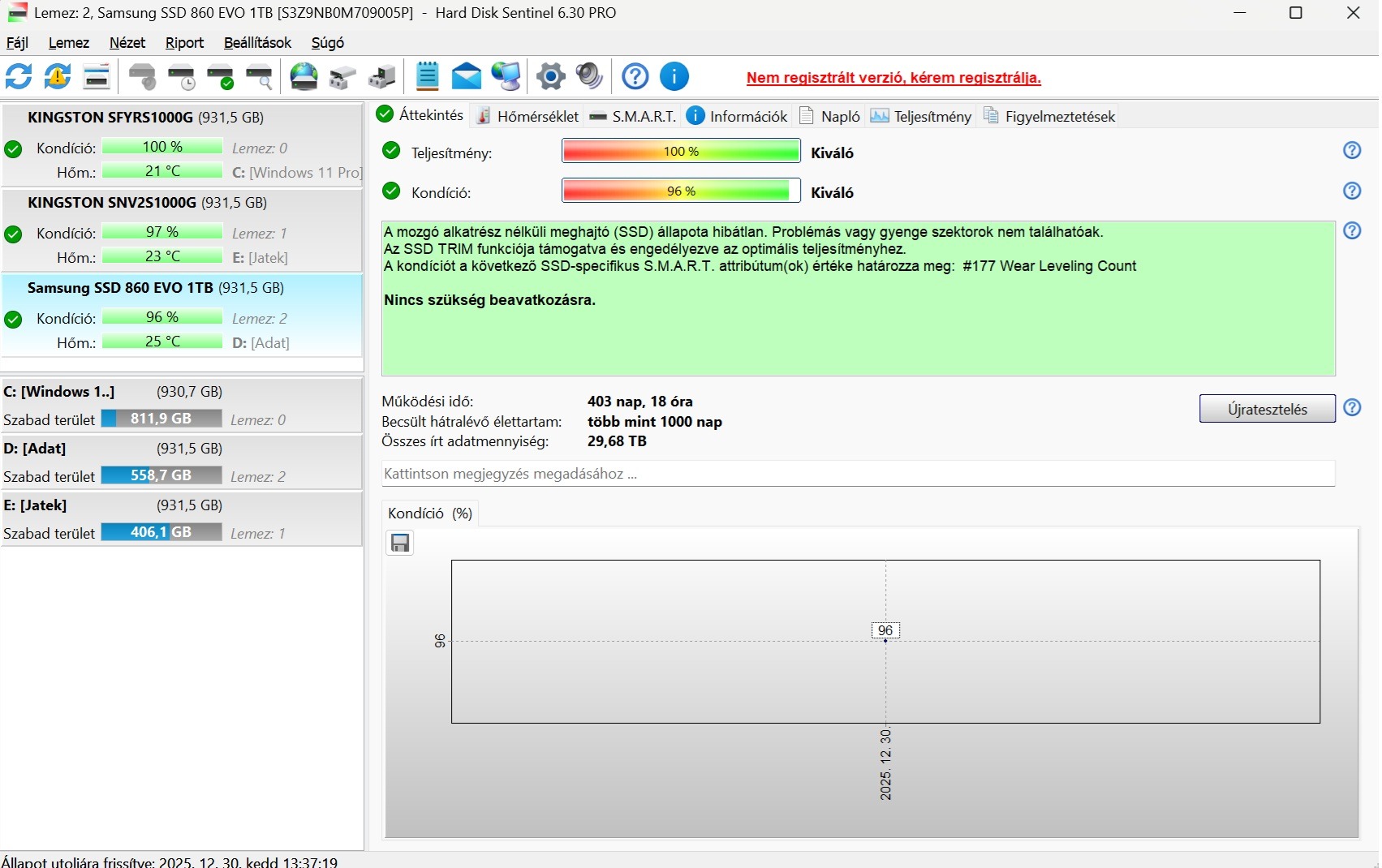
Task: Open the Súgó menu
Action: [328, 43]
